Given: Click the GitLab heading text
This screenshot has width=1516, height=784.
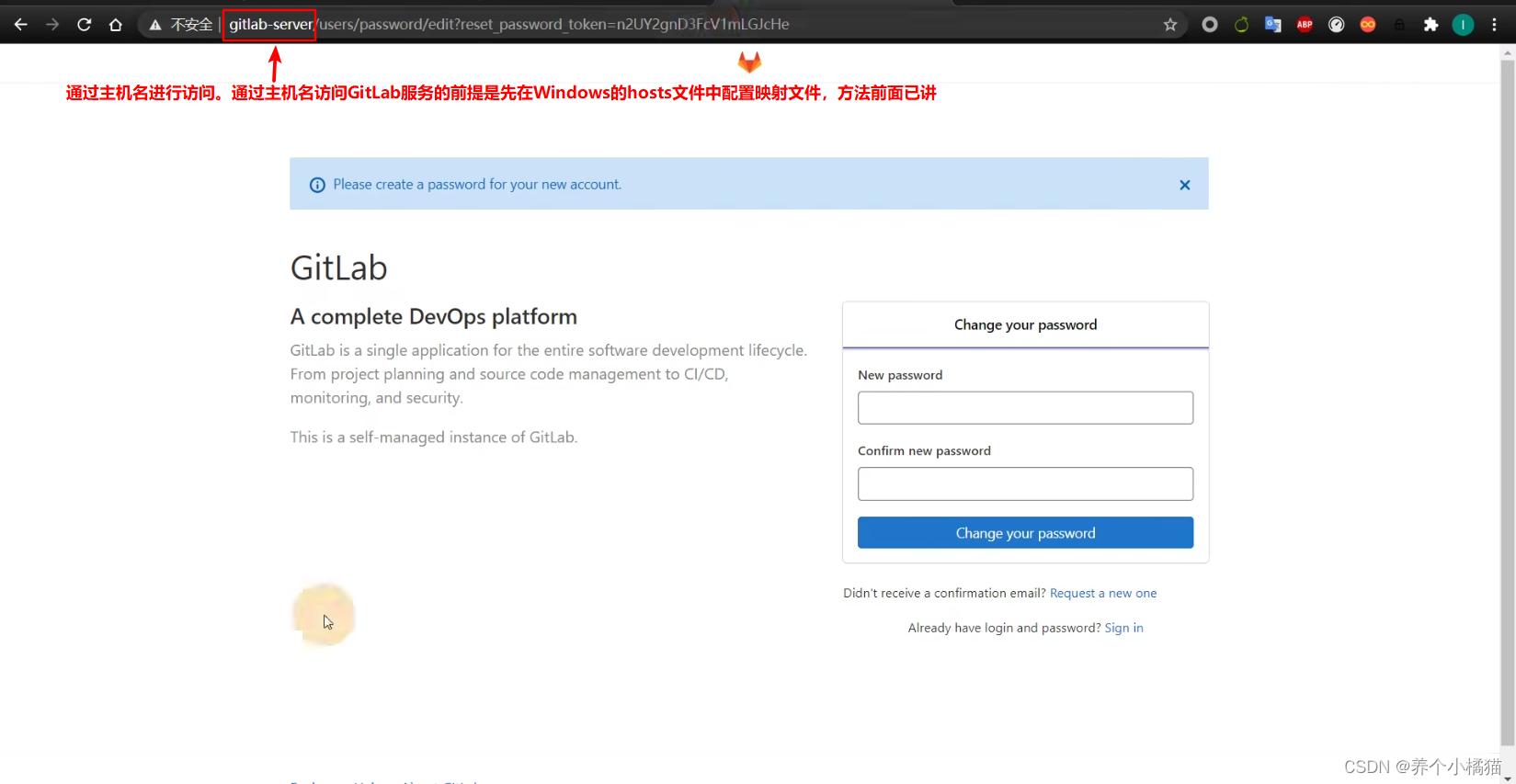Looking at the screenshot, I should point(338,268).
